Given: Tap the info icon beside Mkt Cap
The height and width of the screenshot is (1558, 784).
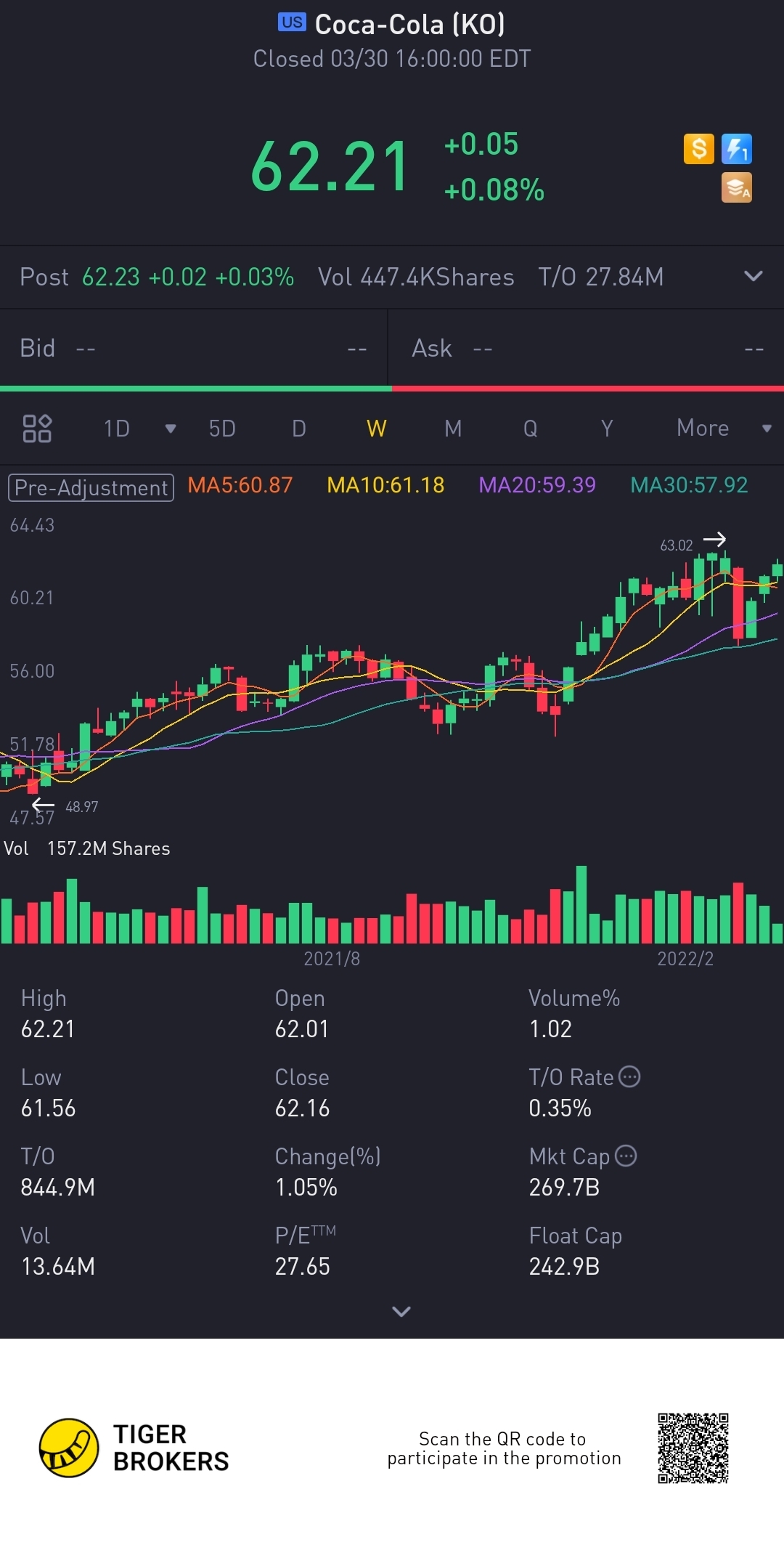Looking at the screenshot, I should click(x=626, y=1156).
